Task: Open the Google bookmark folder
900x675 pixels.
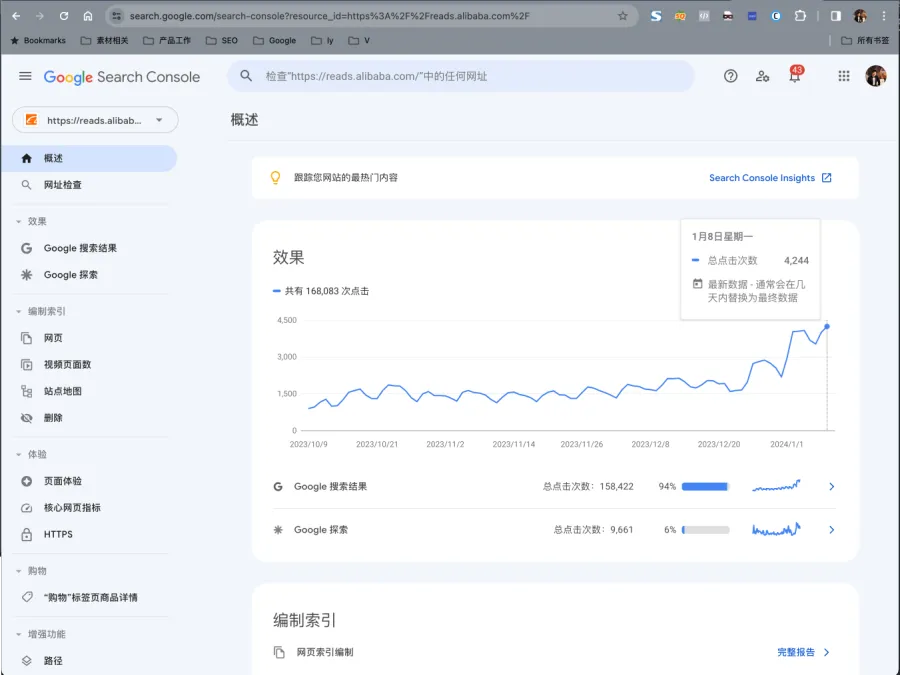Action: 274,41
